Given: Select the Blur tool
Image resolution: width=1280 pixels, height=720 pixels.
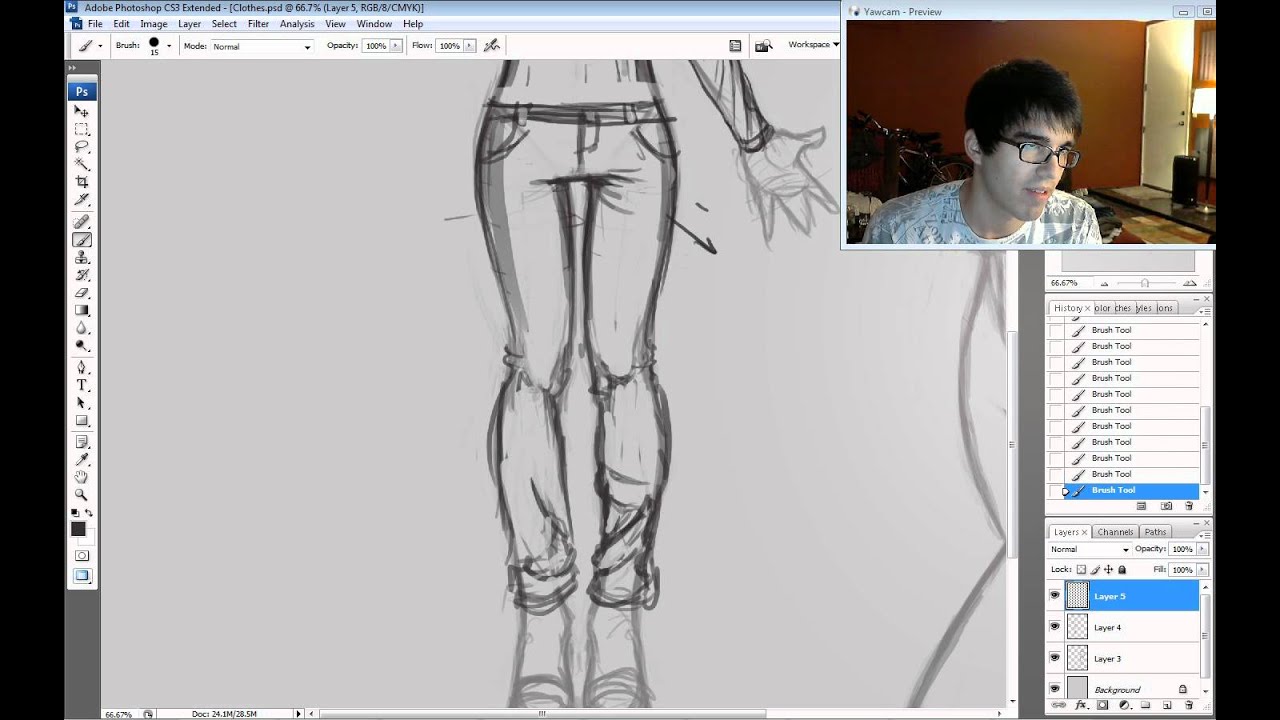Looking at the screenshot, I should [82, 328].
